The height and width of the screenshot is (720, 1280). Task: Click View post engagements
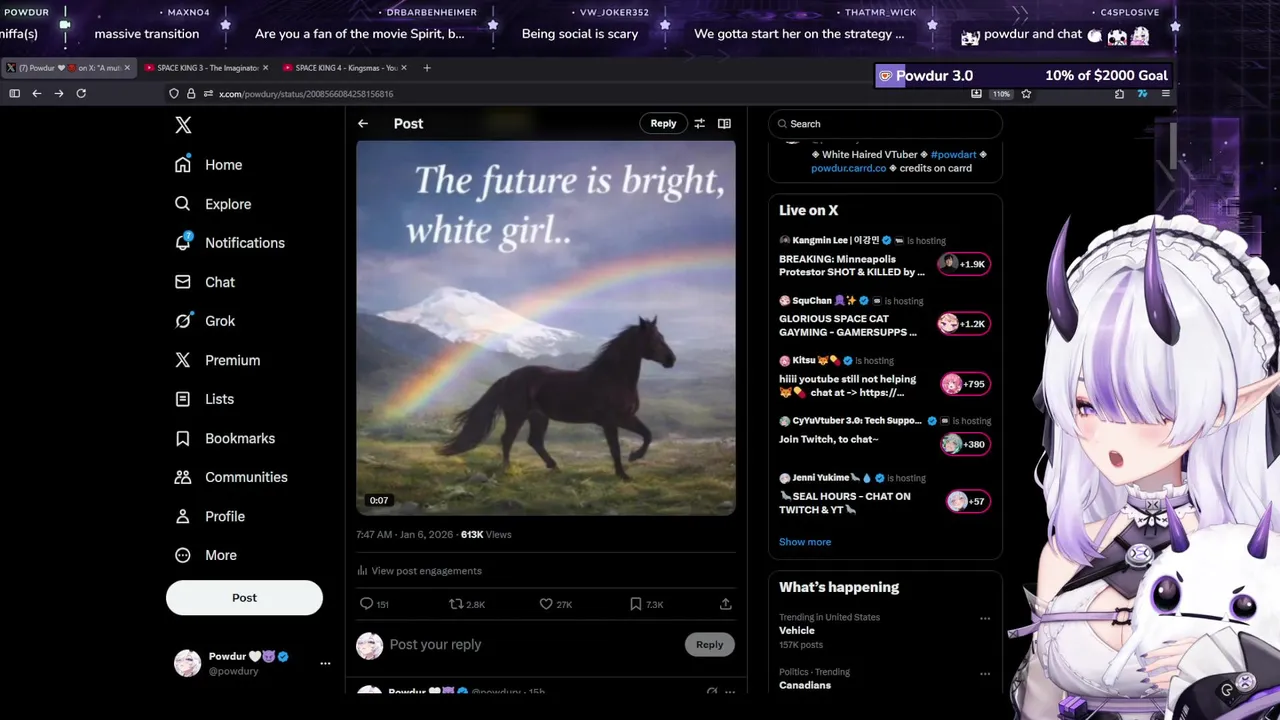point(419,571)
